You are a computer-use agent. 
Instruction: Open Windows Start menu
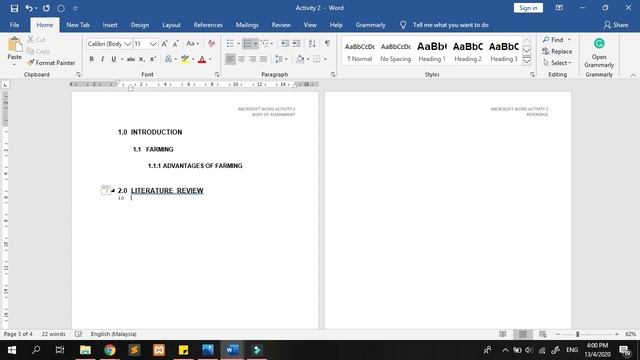pyautogui.click(x=12, y=350)
